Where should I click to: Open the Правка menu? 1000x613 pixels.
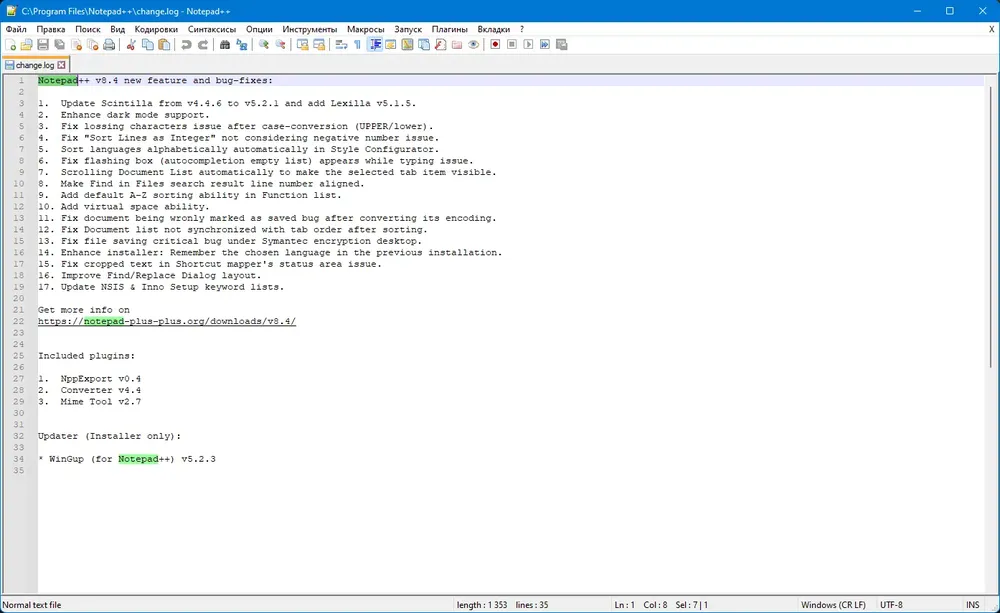tap(50, 29)
